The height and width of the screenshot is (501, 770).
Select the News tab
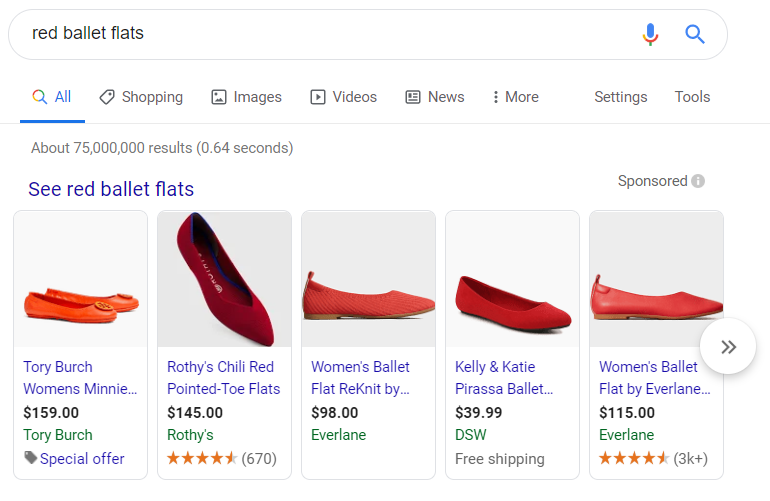[434, 97]
